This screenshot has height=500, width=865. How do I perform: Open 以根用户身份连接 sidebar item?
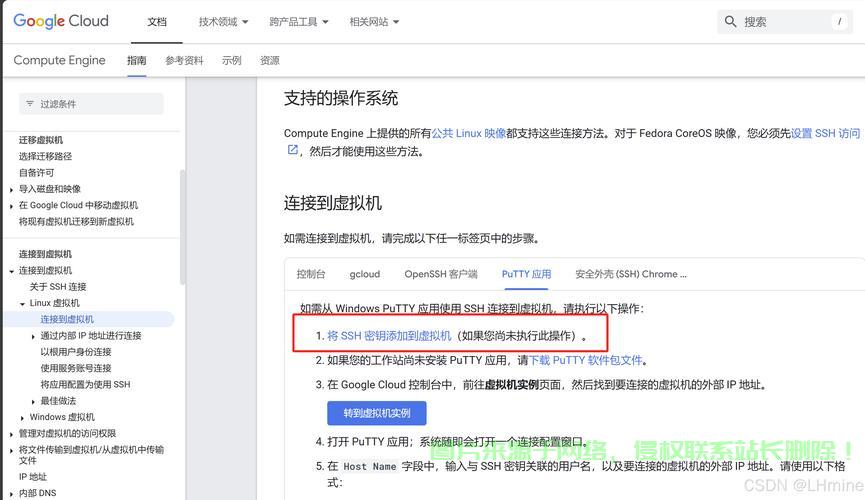point(76,352)
